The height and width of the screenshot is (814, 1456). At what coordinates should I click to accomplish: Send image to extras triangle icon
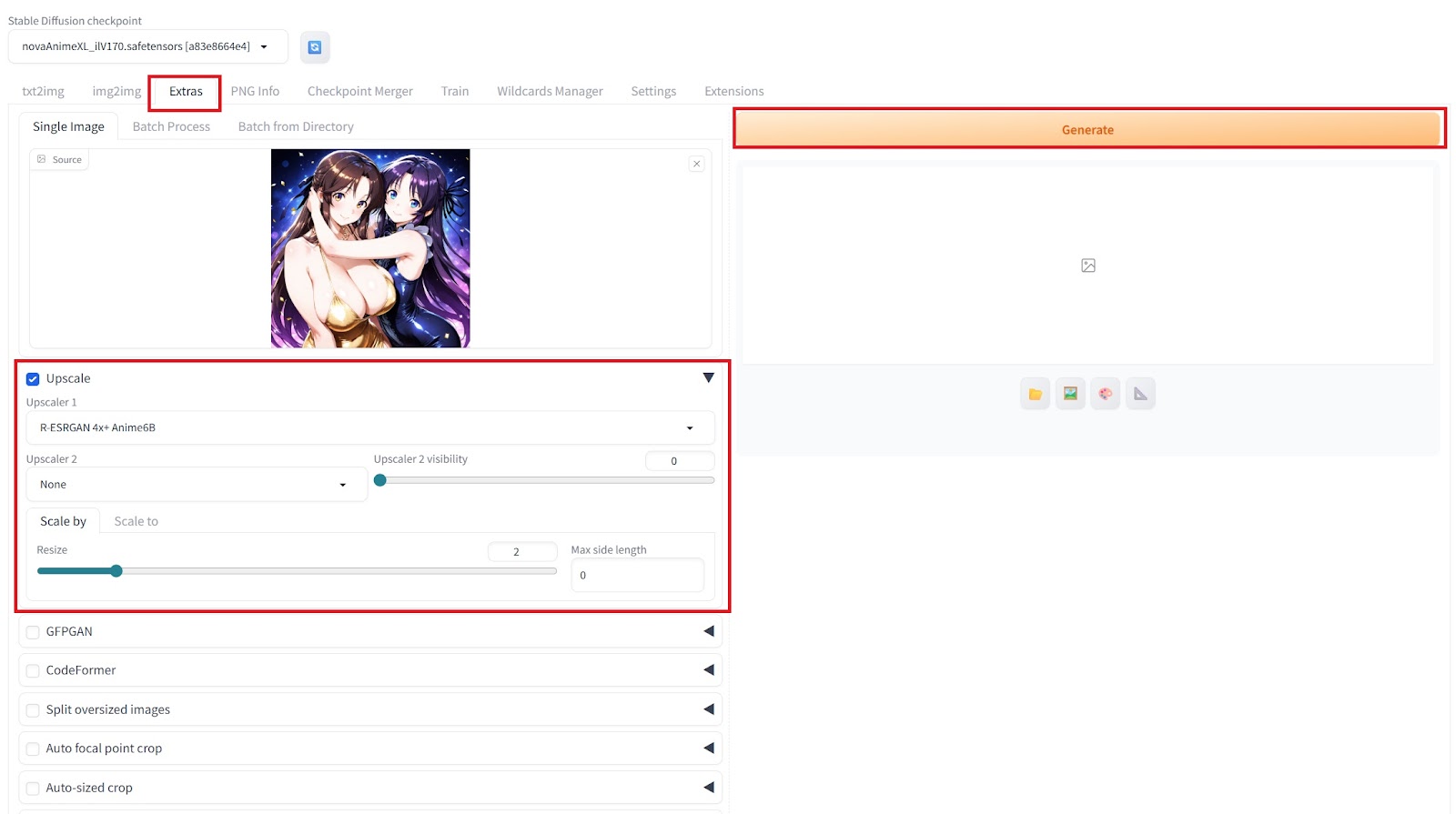click(x=1140, y=394)
